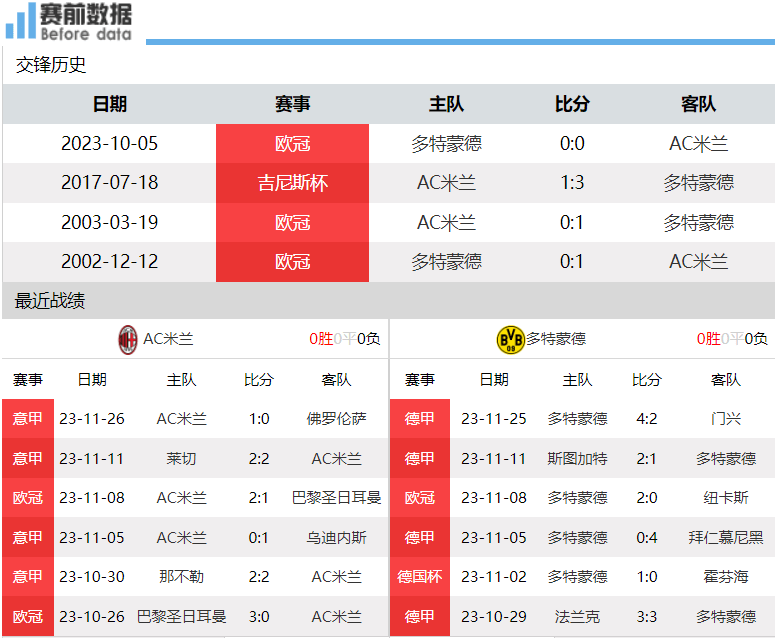Click 莱切 home team on 23-11-11
The width and height of the screenshot is (775, 638).
click(x=181, y=459)
